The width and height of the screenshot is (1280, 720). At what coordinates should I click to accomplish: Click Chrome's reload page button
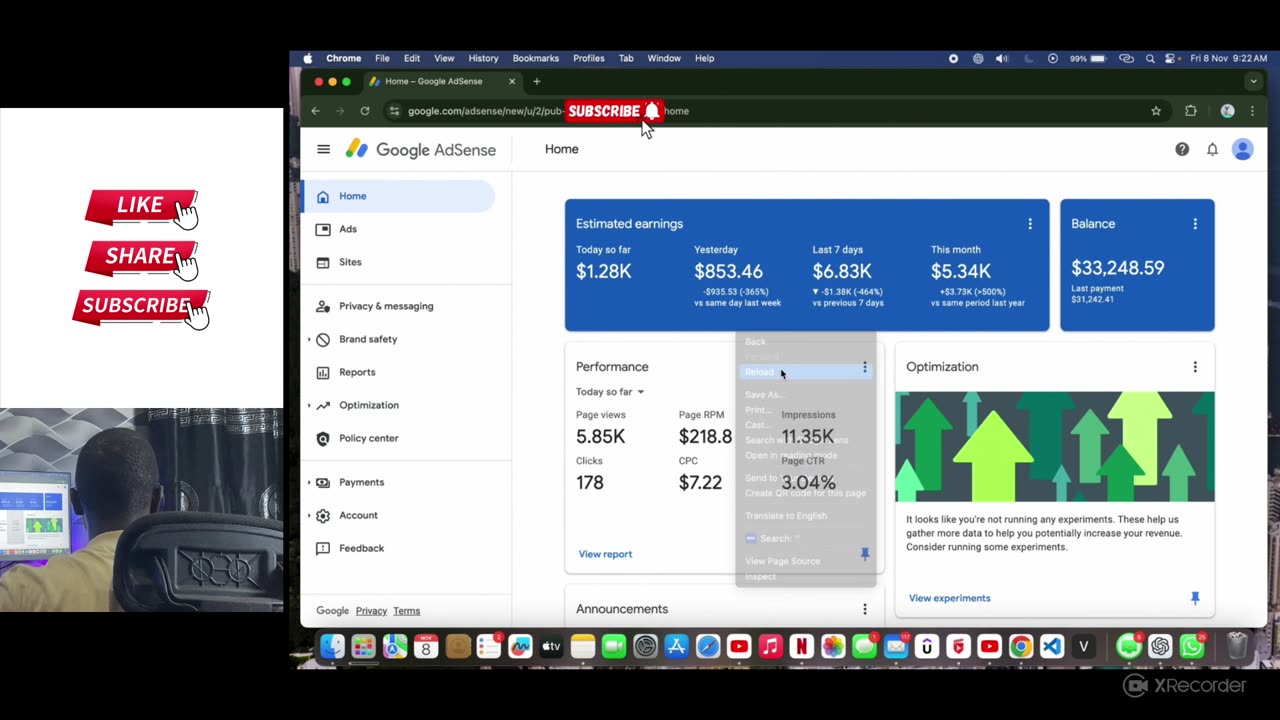[365, 111]
